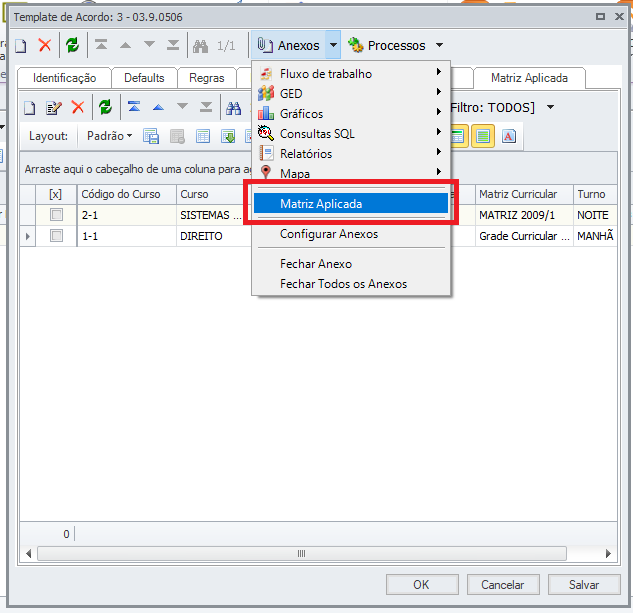Tick the checkbox for course 2-1
The width and height of the screenshot is (633, 613).
point(56,214)
